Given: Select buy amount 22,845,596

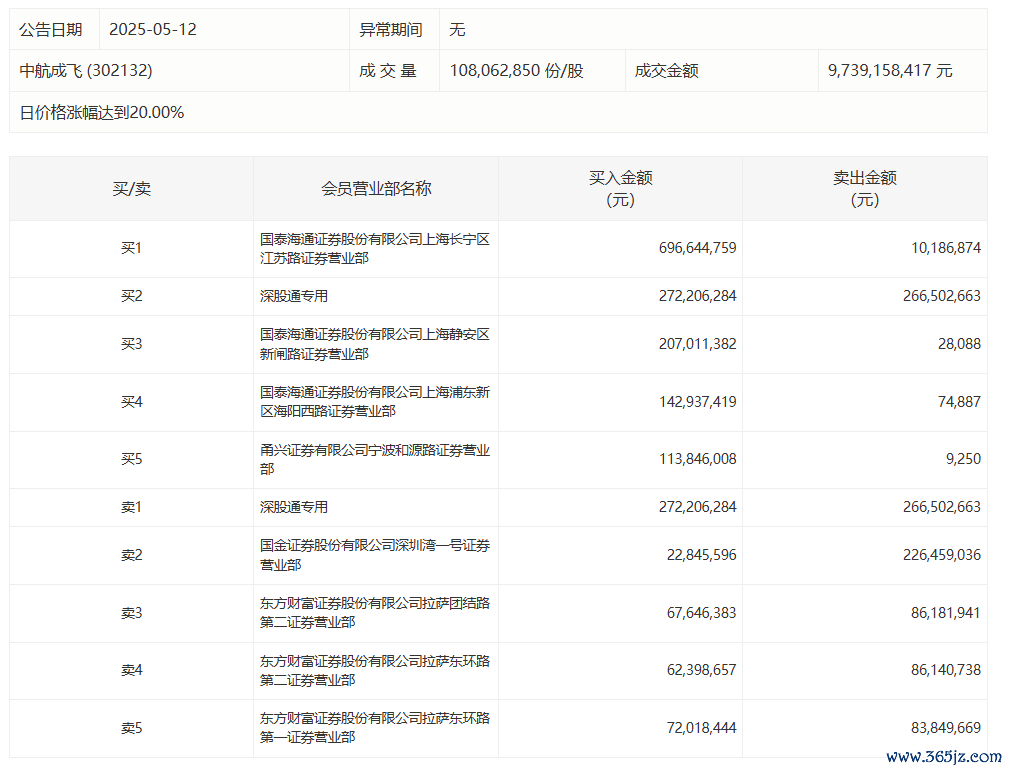Looking at the screenshot, I should click(x=701, y=555).
